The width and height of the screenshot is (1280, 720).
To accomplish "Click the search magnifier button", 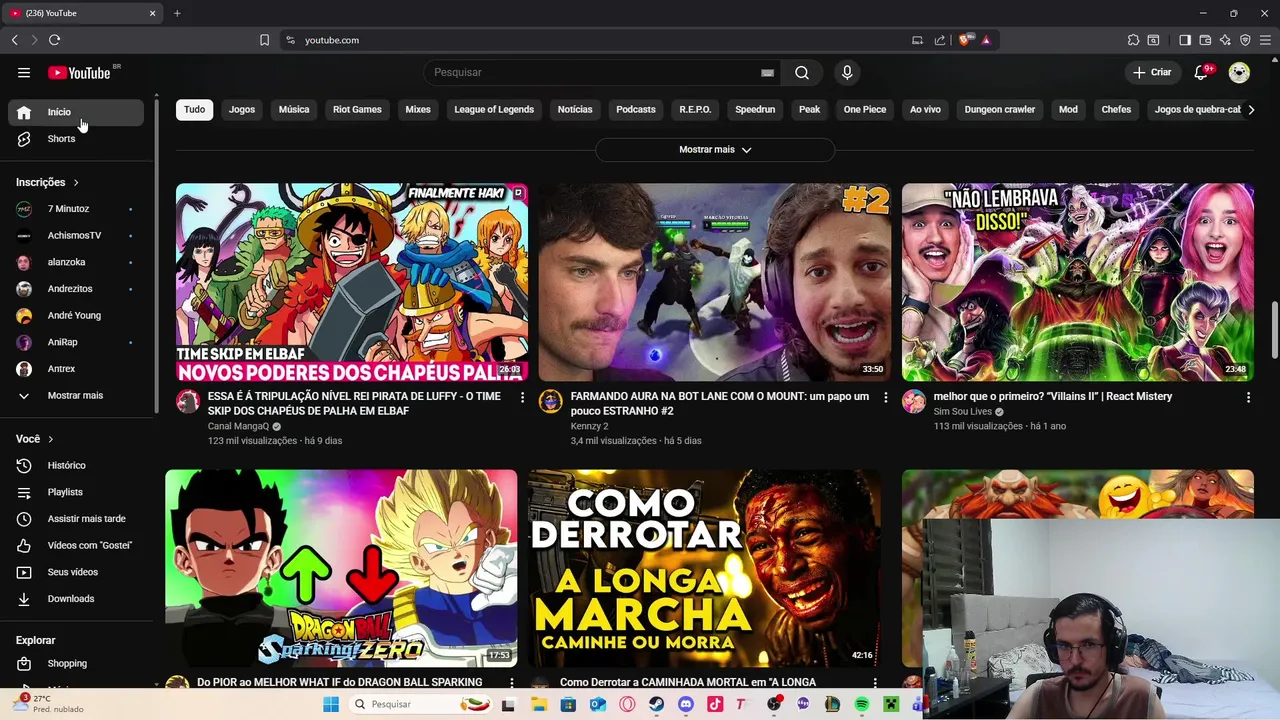I will pyautogui.click(x=802, y=72).
